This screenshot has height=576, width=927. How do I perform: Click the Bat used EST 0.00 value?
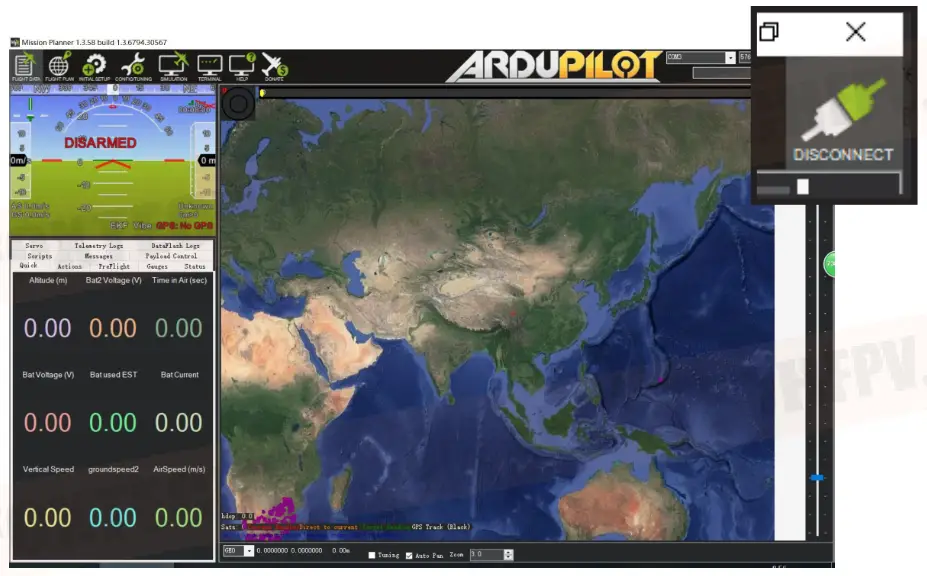pos(113,423)
